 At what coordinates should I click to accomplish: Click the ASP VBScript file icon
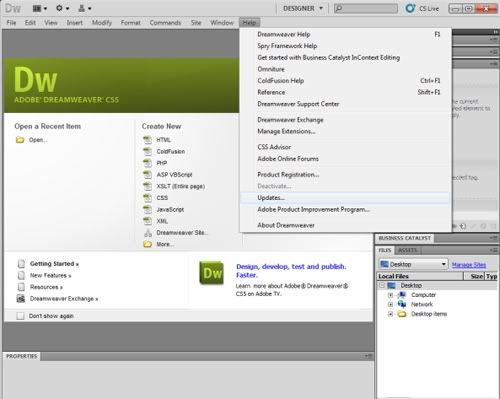(147, 175)
